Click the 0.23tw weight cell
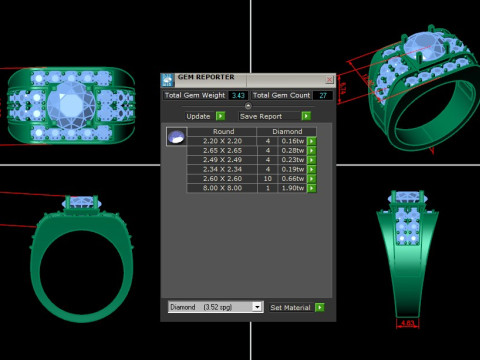 tap(292, 160)
